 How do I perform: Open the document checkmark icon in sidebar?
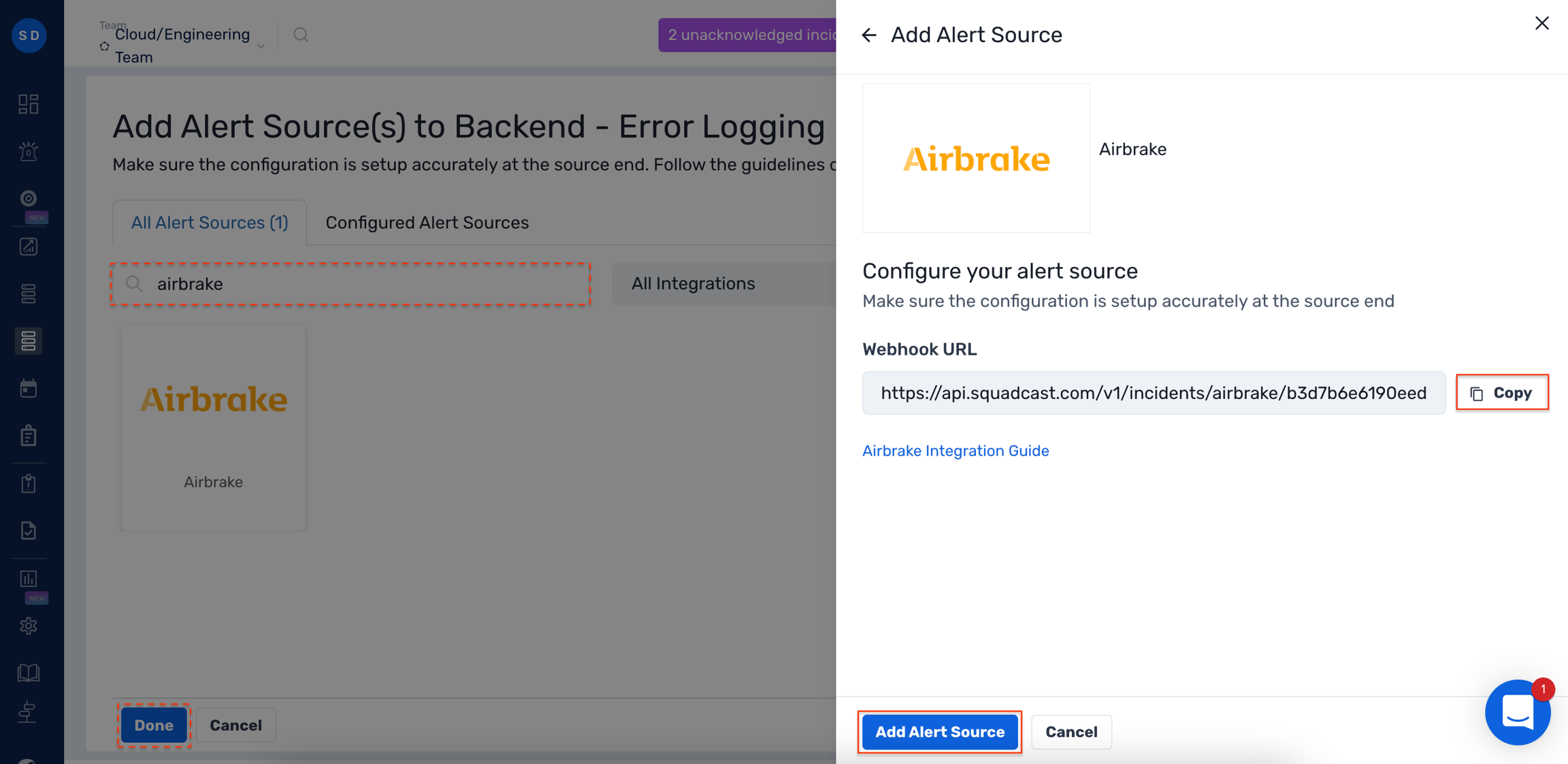[x=29, y=530]
